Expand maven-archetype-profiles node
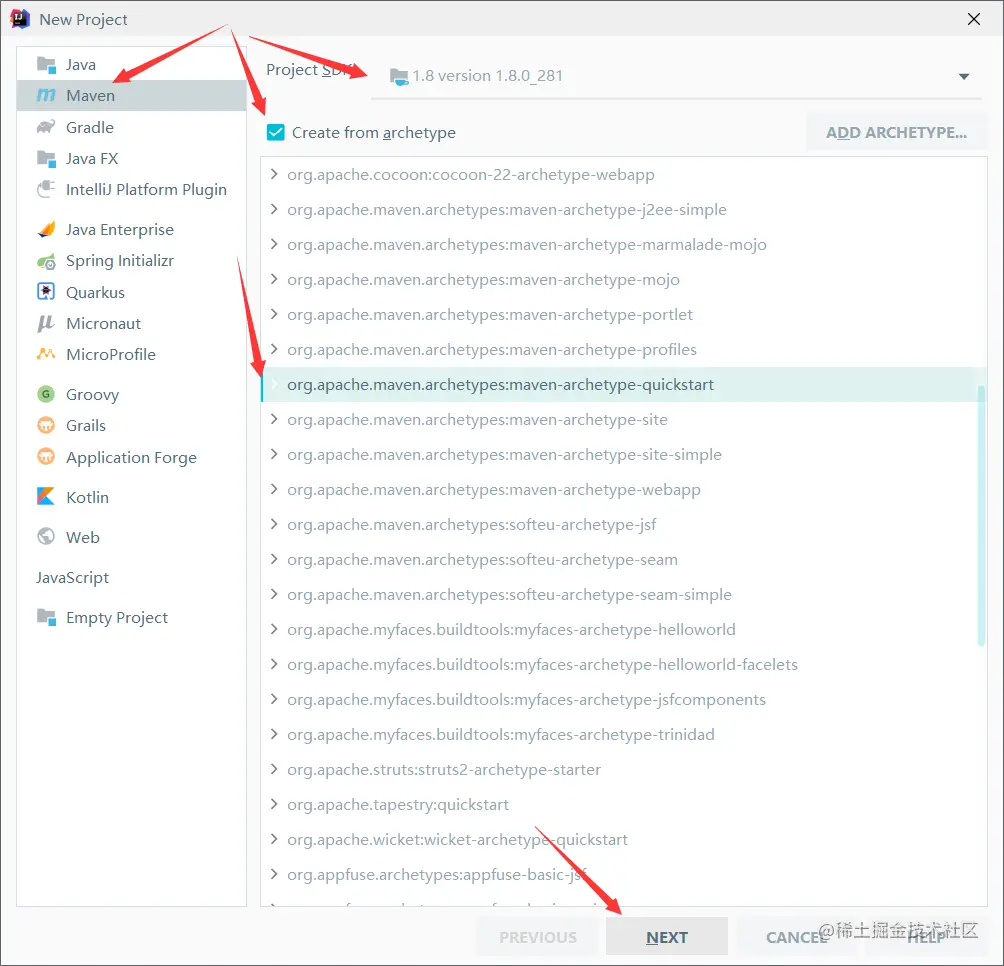The image size is (1004, 966). [274, 349]
